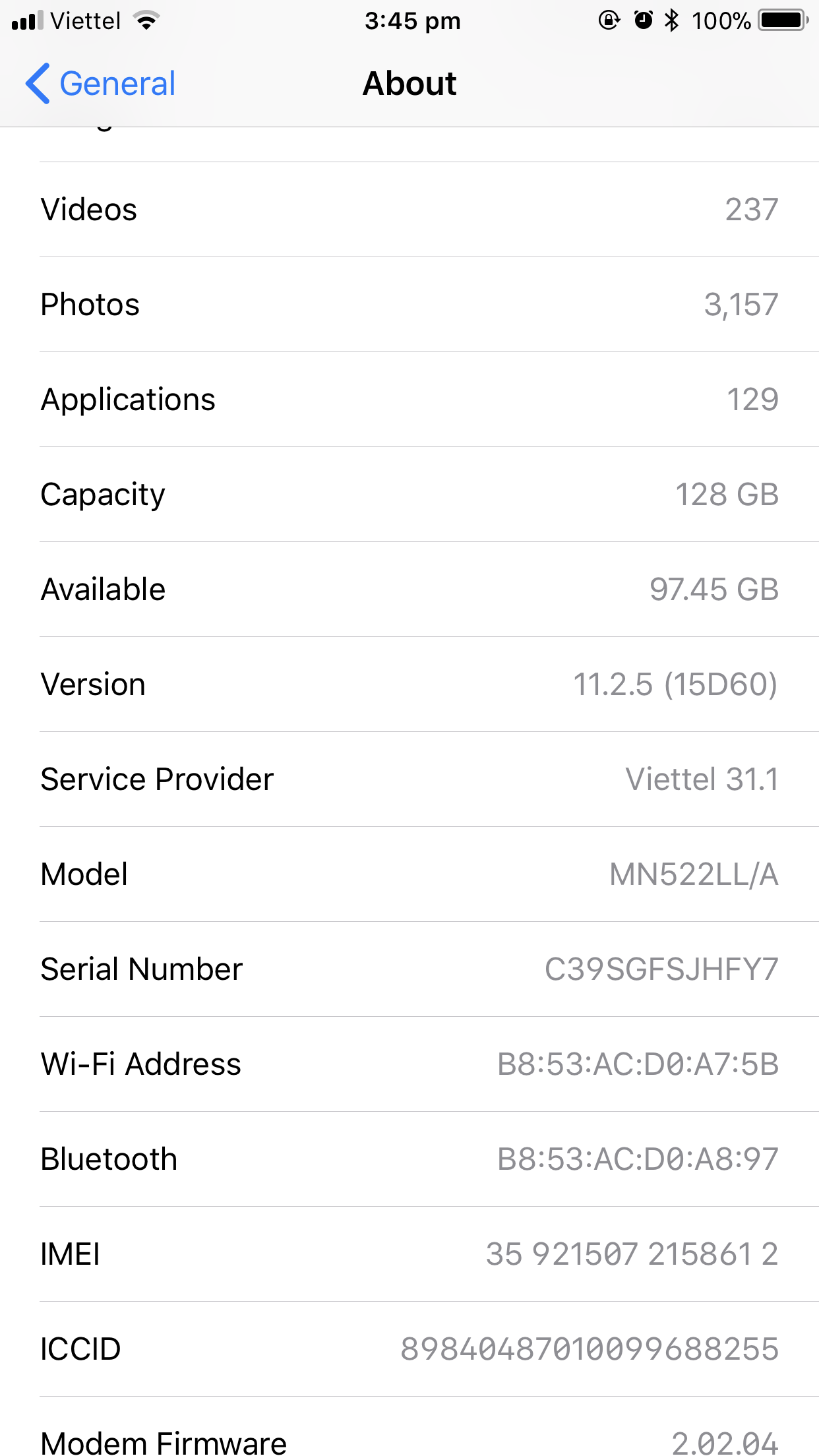Image resolution: width=819 pixels, height=1456 pixels.
Task: Tap the Bluetooth address row
Action: (x=409, y=1159)
